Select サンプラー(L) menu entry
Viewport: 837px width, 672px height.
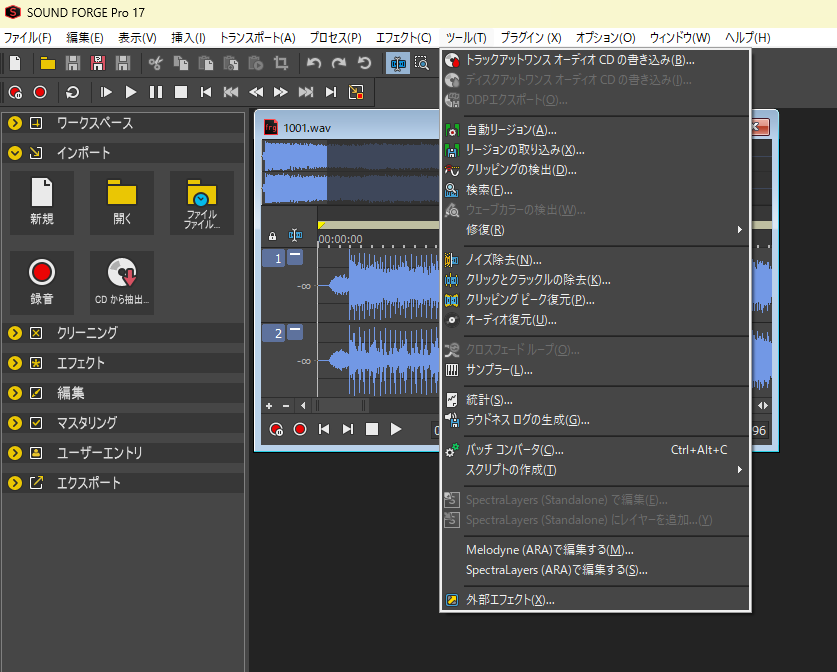click(595, 370)
